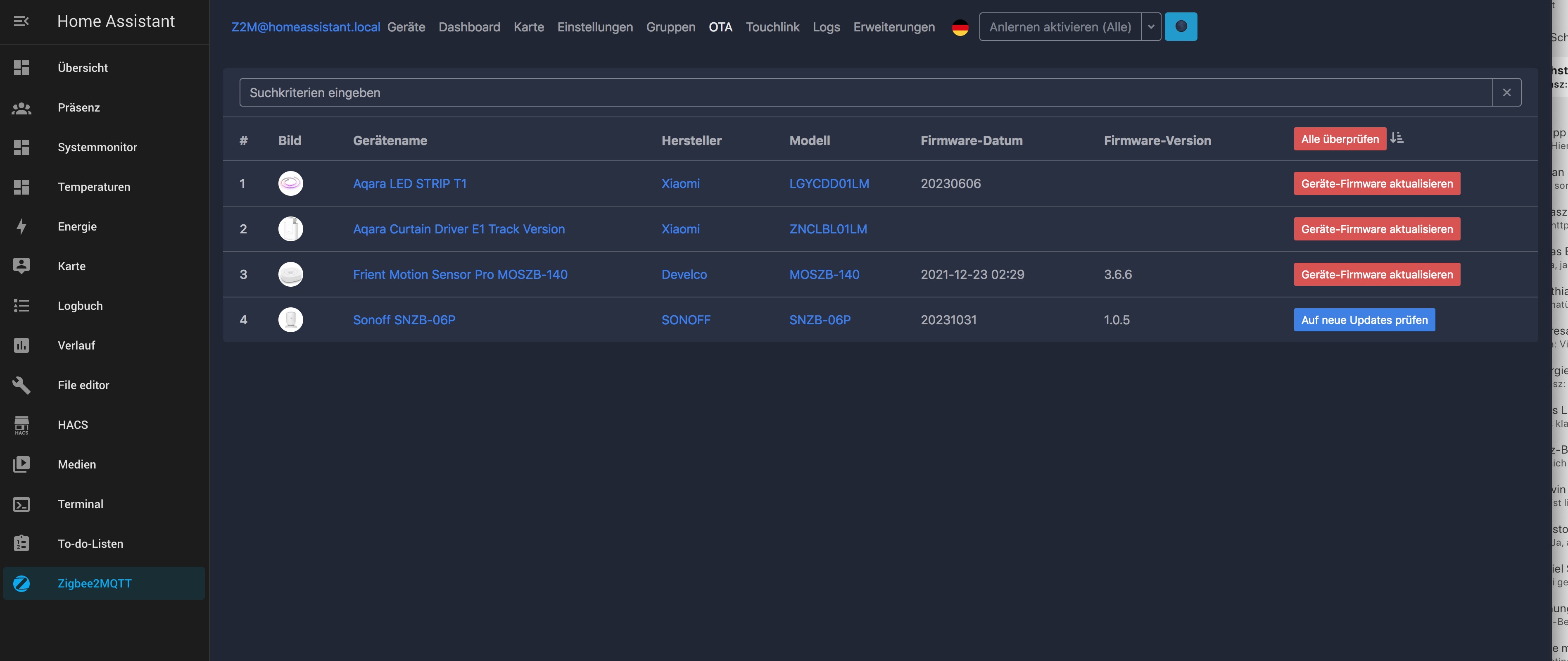Image resolution: width=1568 pixels, height=661 pixels.
Task: Clear the search field with the X
Action: point(1506,93)
